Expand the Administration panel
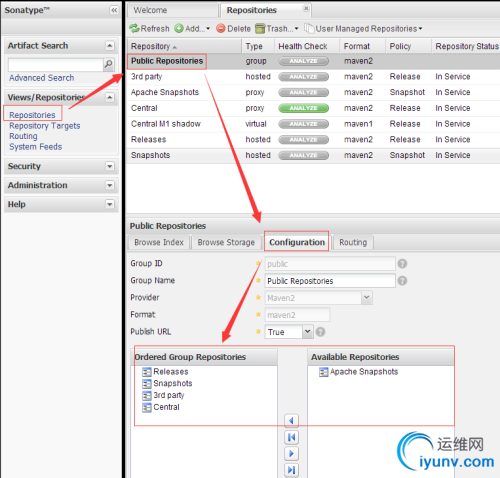The width and height of the screenshot is (500, 478). coord(110,185)
